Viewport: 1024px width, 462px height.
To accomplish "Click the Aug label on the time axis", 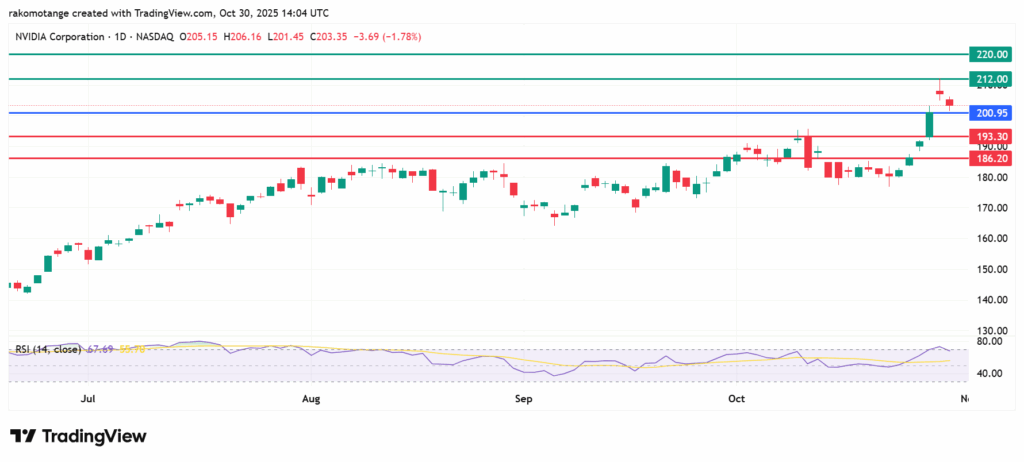I will click(x=311, y=400).
